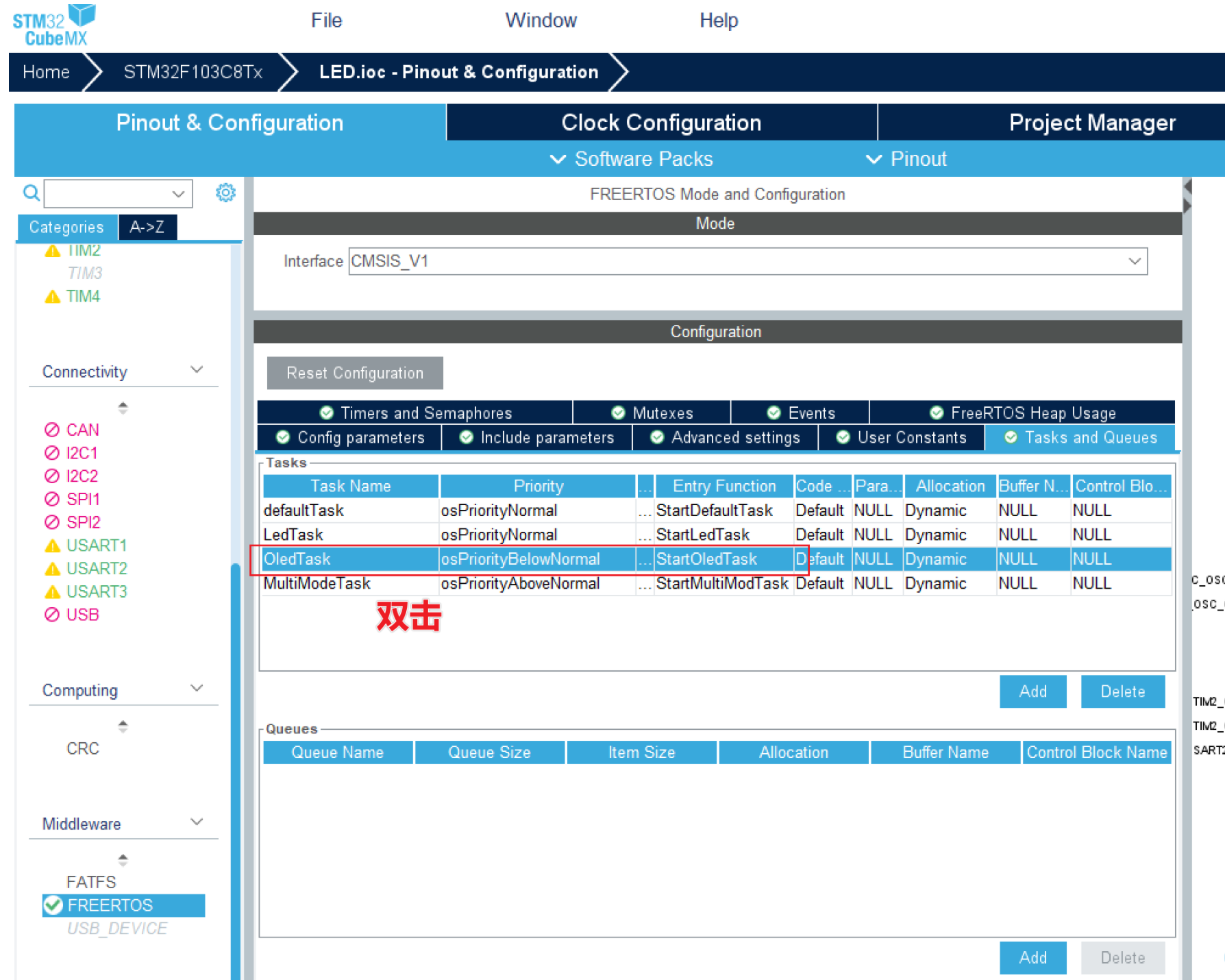
Task: Open the categories settings gear icon
Action: click(x=225, y=193)
